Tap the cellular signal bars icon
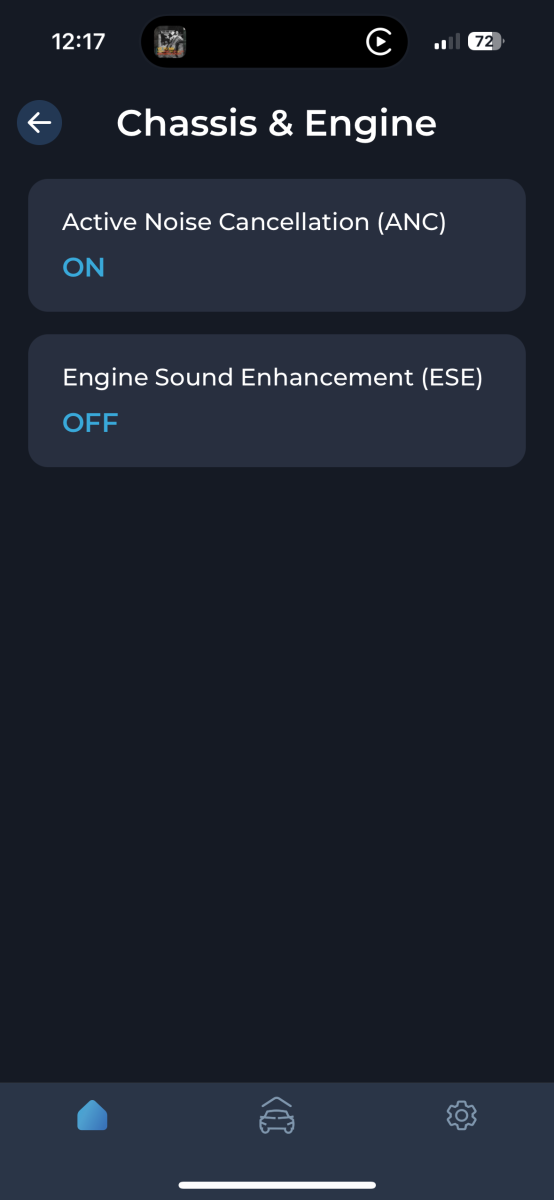Screen dimensions: 554x1200 pos(447,42)
